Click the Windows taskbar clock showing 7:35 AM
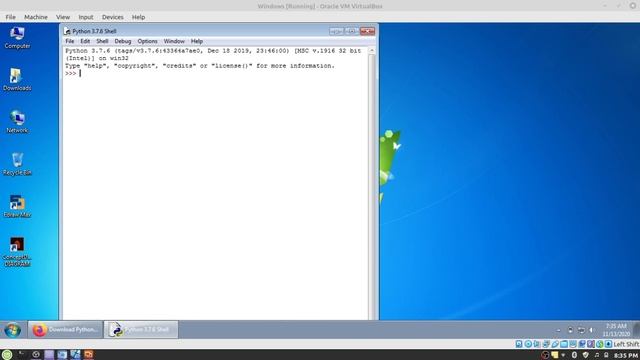The image size is (640, 360). (x=616, y=330)
